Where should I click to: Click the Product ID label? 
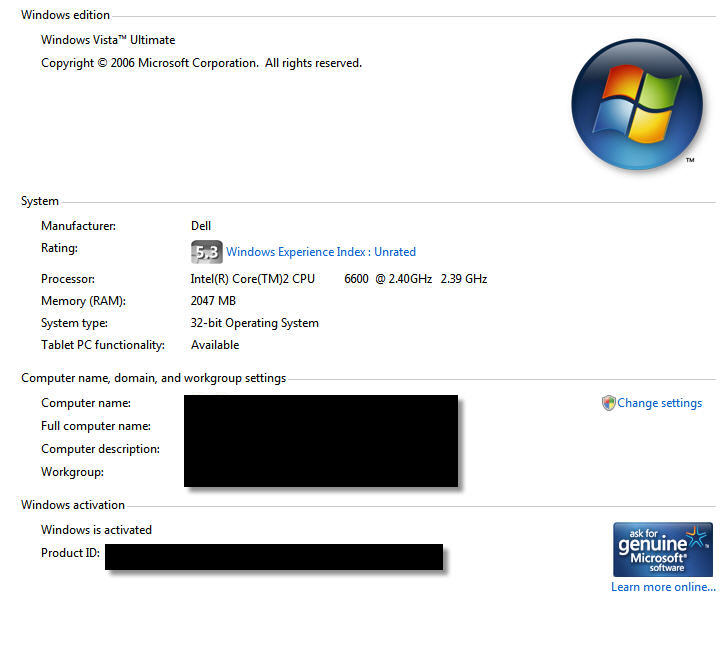click(x=70, y=553)
